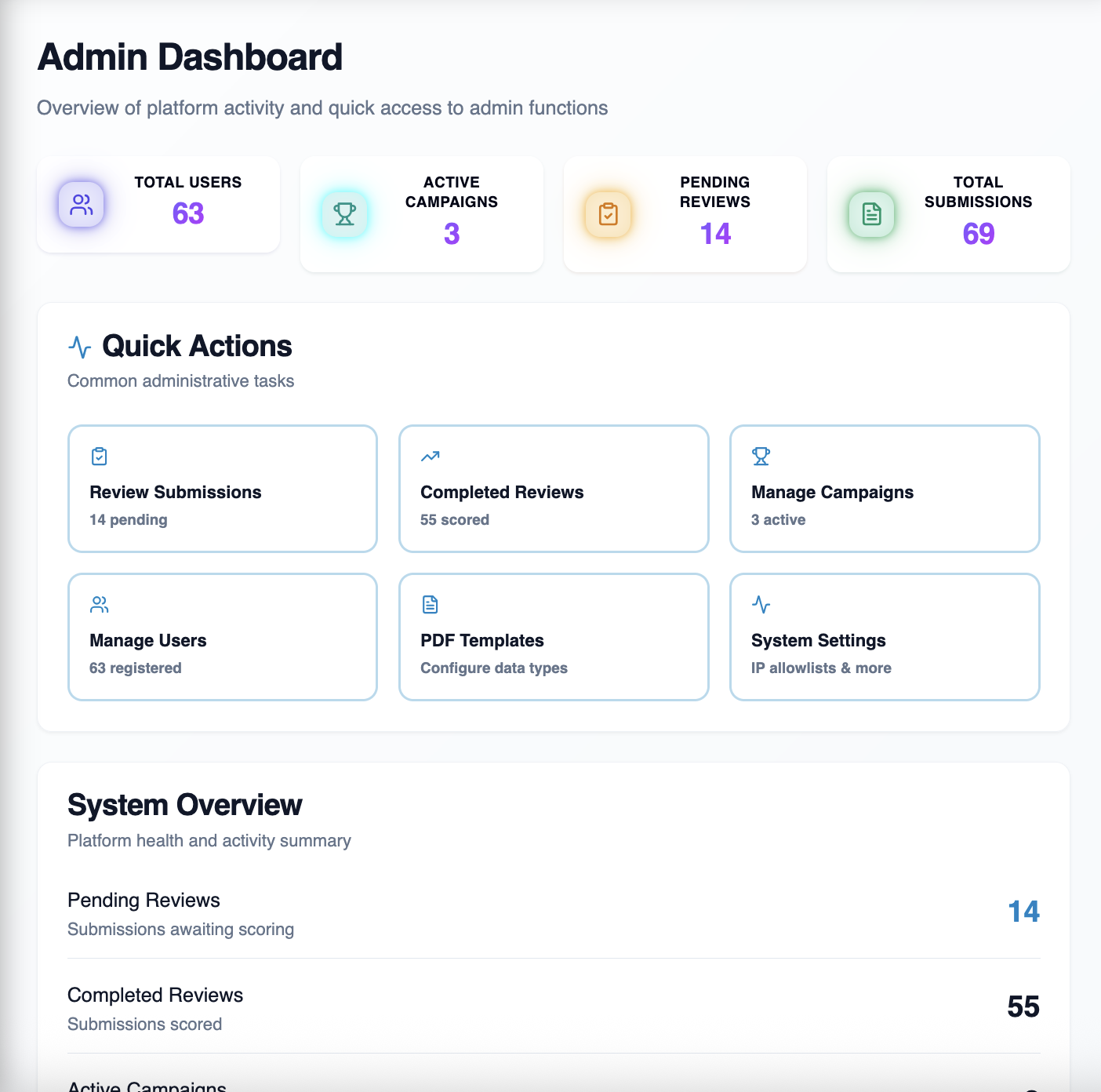Click 'Common administrative tasks' subtitle

tap(181, 381)
